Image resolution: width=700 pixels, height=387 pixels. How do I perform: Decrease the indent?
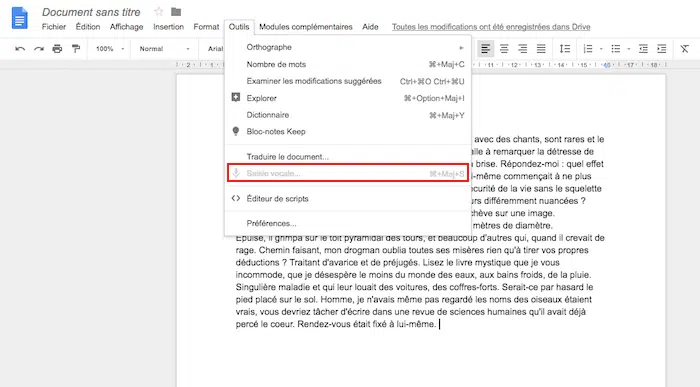coord(643,49)
